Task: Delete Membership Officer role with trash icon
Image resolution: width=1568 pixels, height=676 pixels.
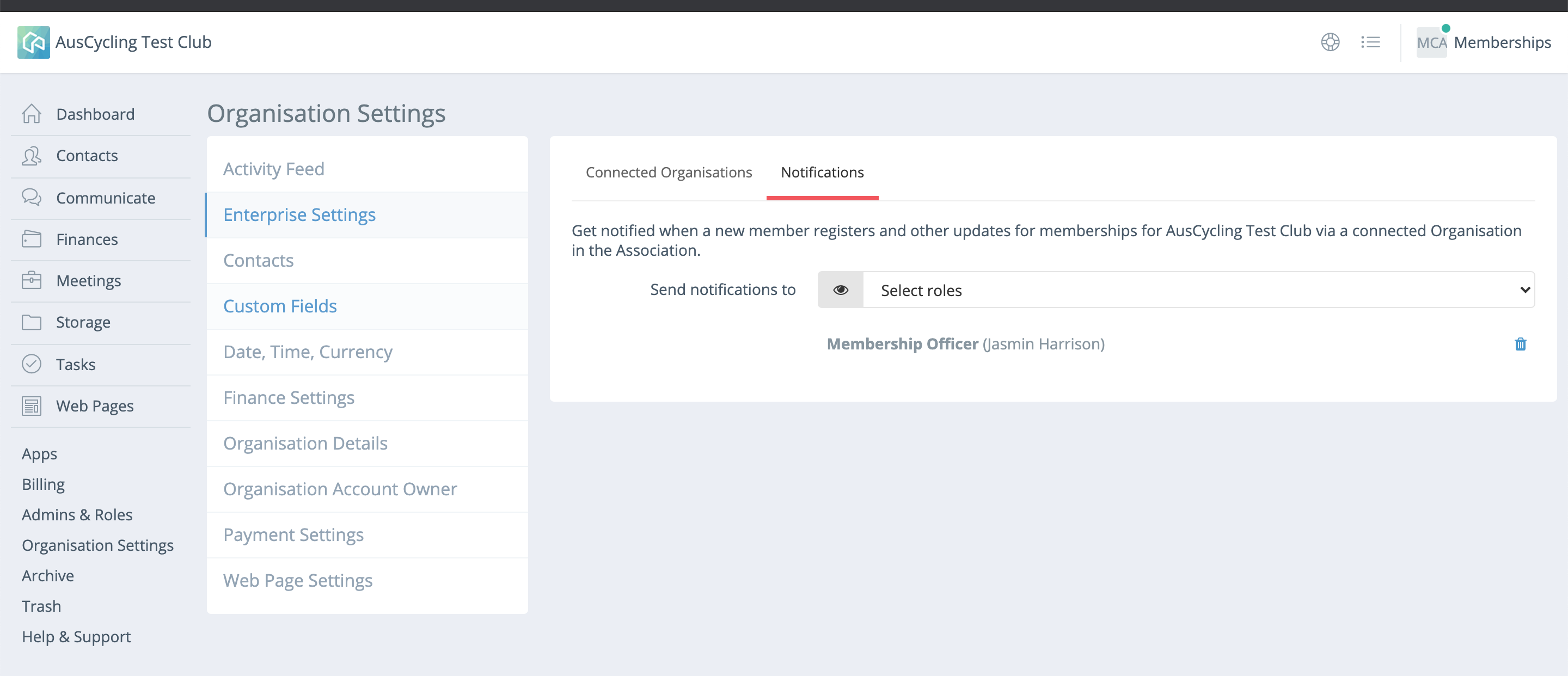Action: click(1520, 344)
